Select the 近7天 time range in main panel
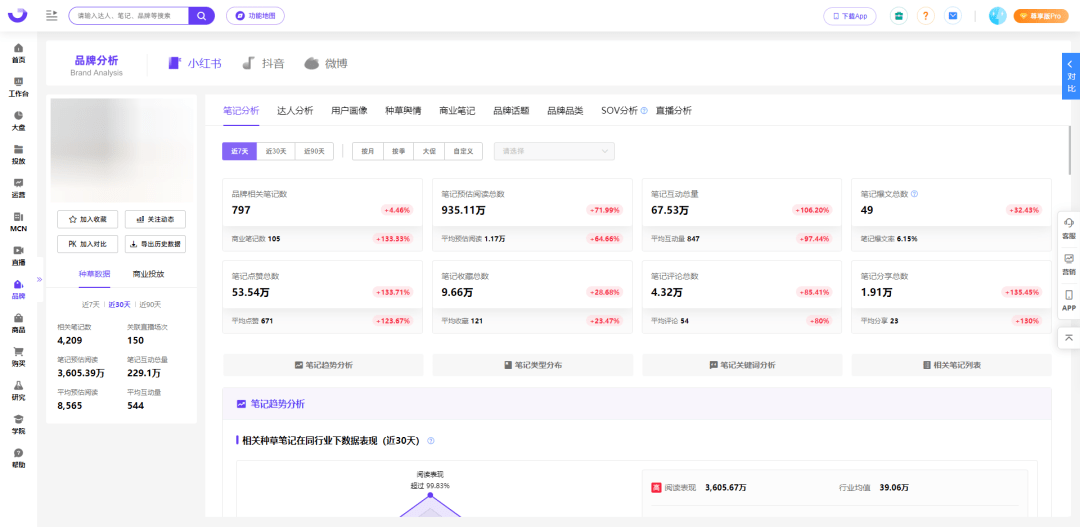 [x=239, y=151]
